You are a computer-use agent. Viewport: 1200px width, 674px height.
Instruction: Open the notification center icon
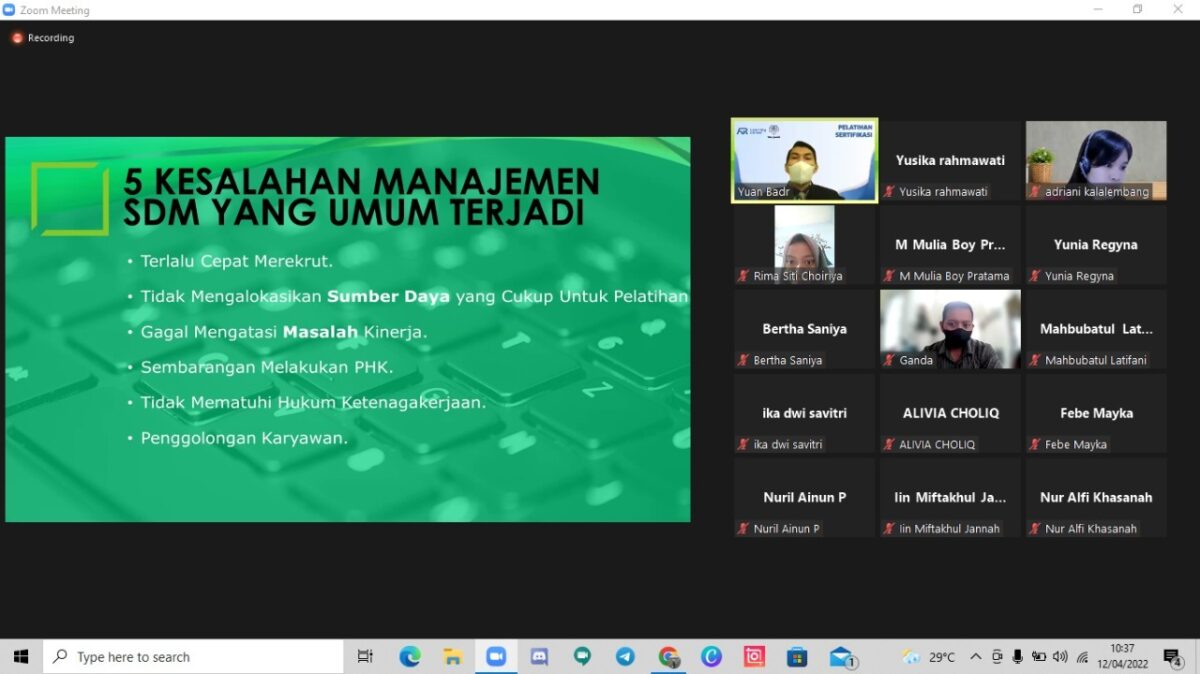point(1173,657)
